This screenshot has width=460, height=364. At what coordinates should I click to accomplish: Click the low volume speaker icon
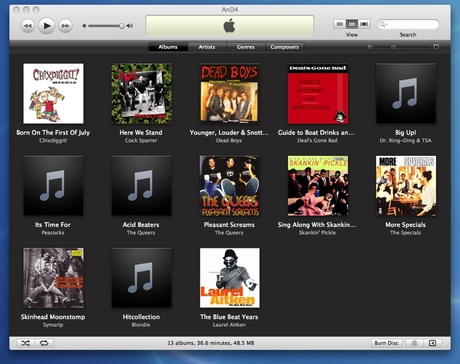[x=85, y=26]
